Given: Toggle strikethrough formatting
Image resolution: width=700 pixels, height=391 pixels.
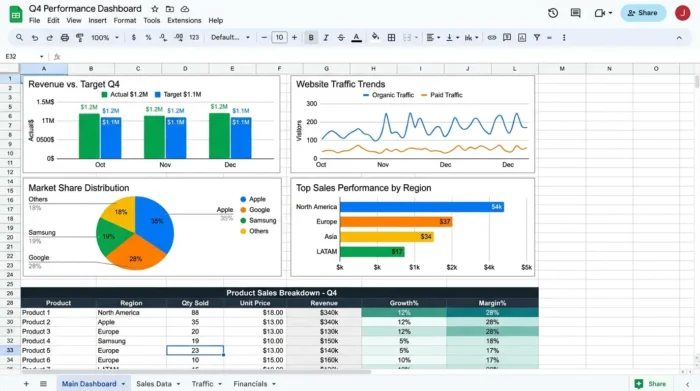Looking at the screenshot, I should tap(341, 37).
